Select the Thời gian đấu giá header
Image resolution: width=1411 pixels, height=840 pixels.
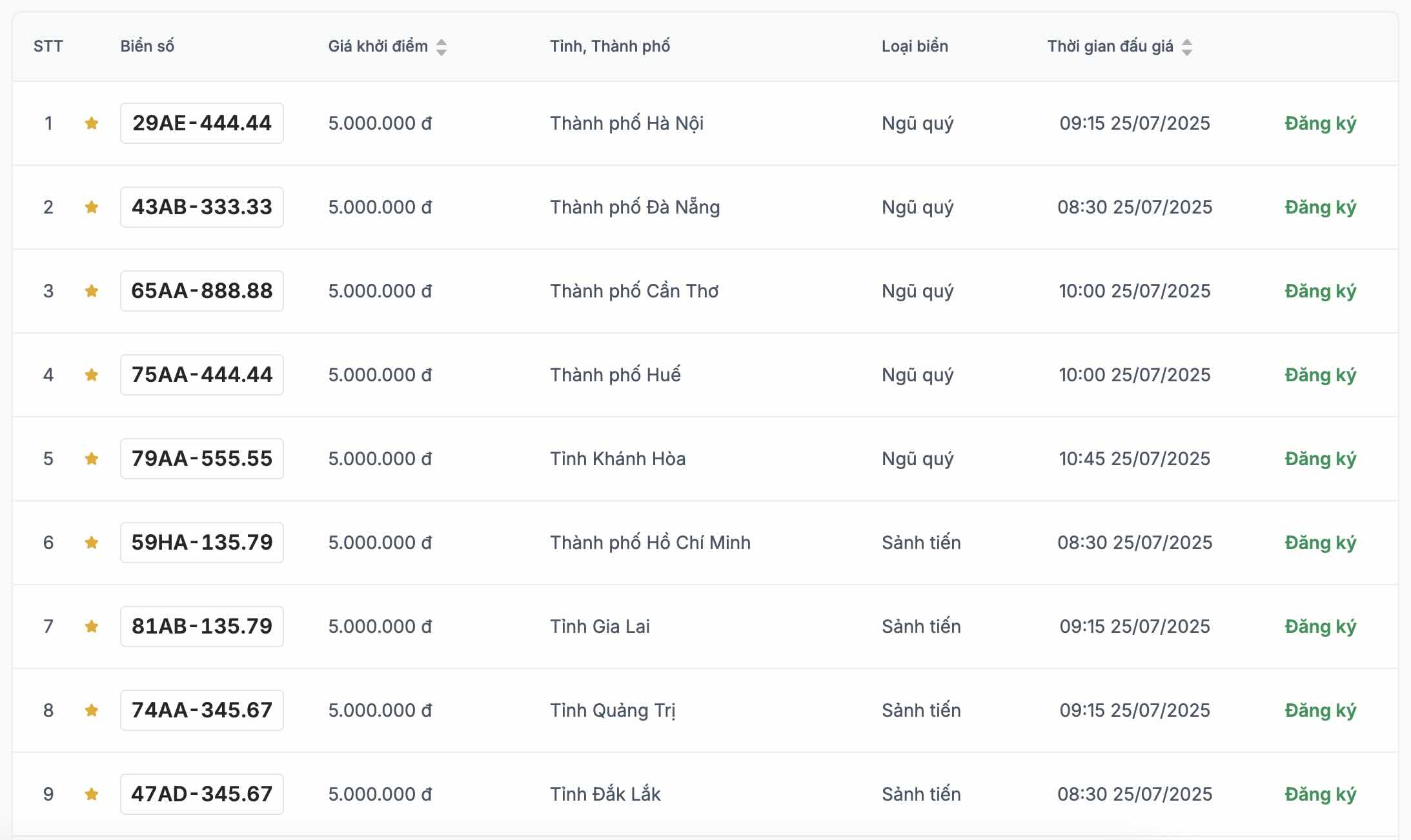point(1110,46)
